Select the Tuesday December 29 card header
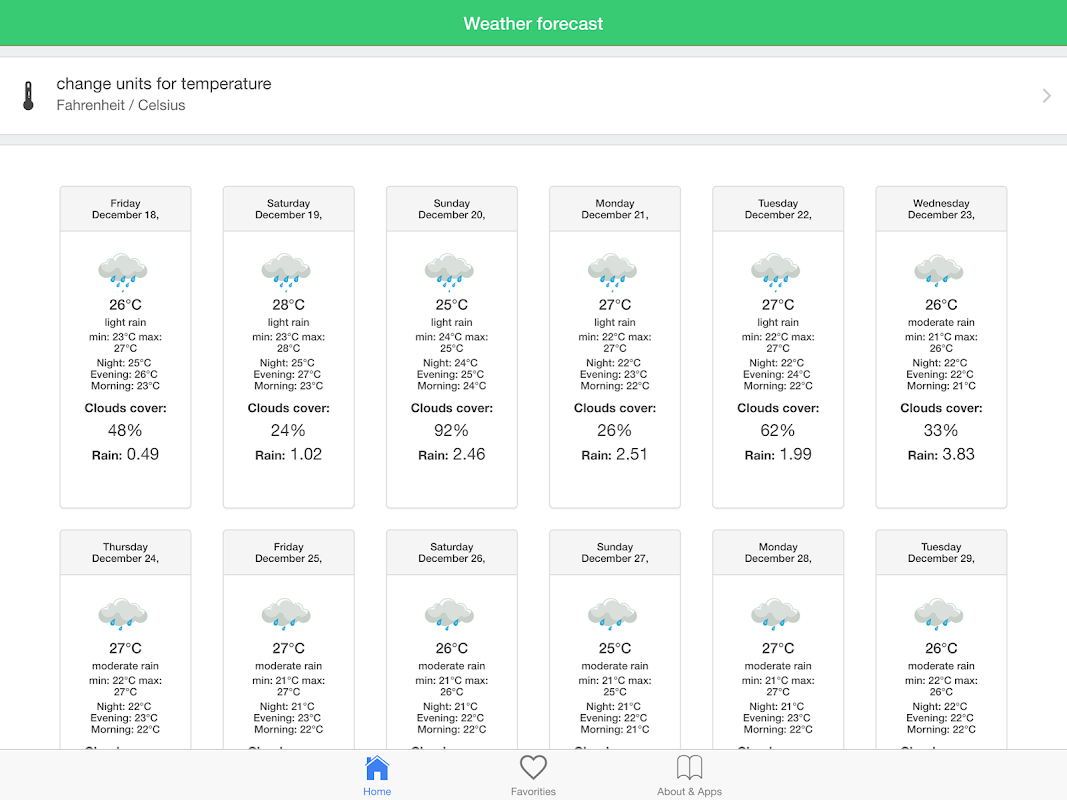1067x800 pixels. (x=941, y=552)
